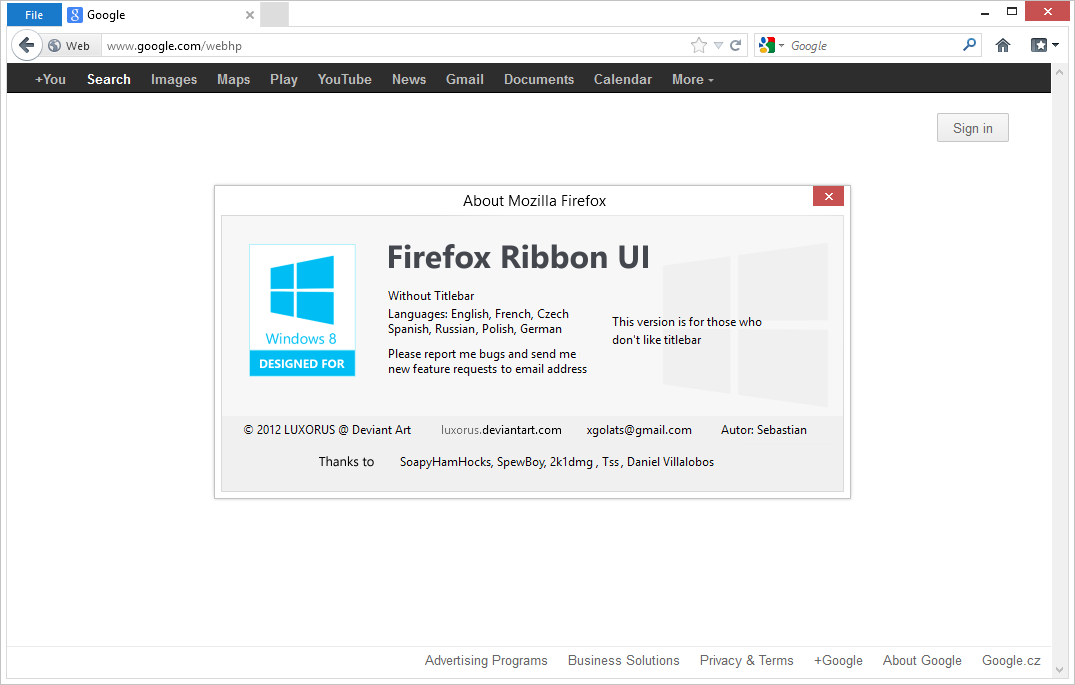Minimize the browser window
Viewport: 1075px width, 685px height.
pyautogui.click(x=985, y=12)
